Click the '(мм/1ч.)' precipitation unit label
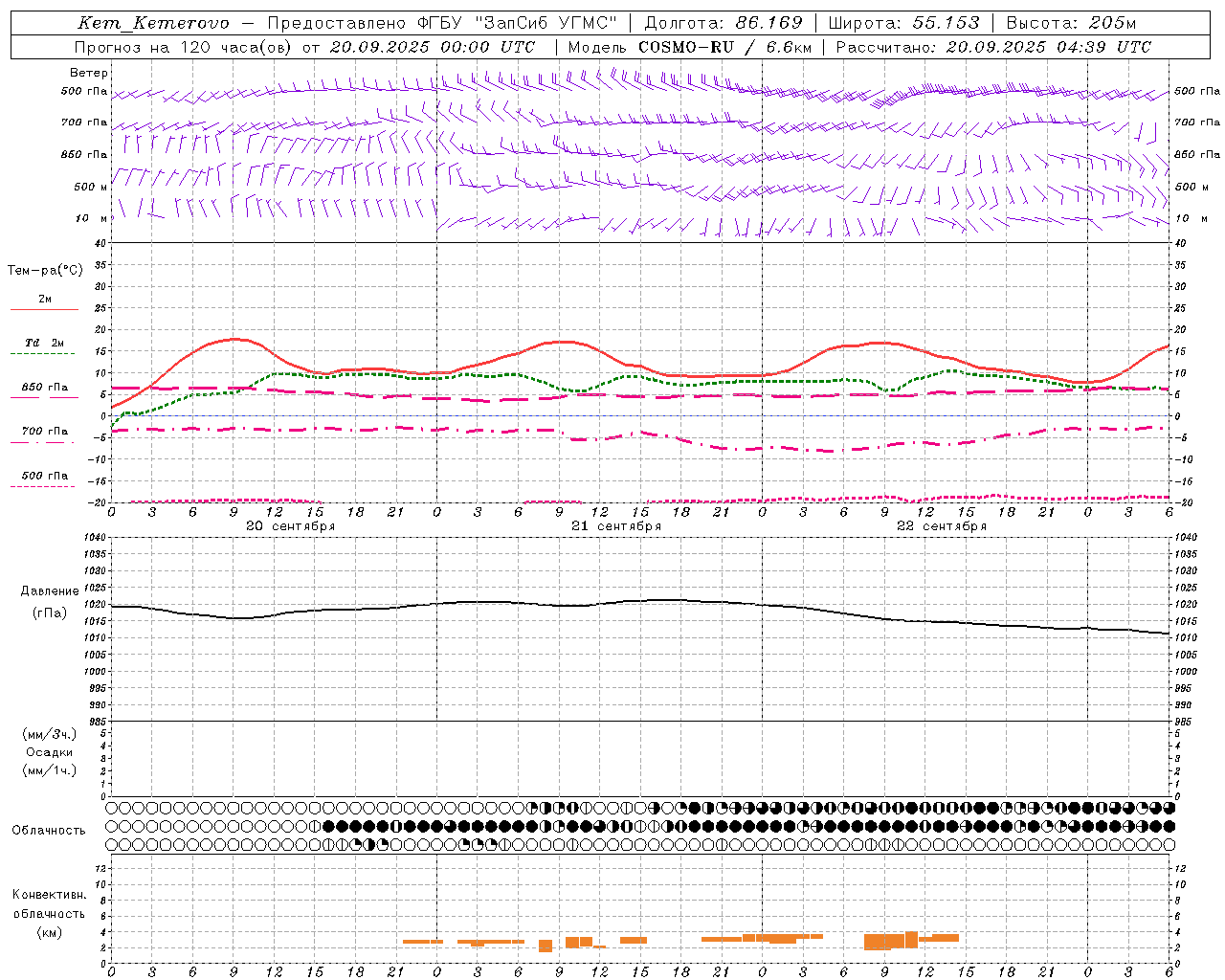The image size is (1225, 980). tap(50, 770)
